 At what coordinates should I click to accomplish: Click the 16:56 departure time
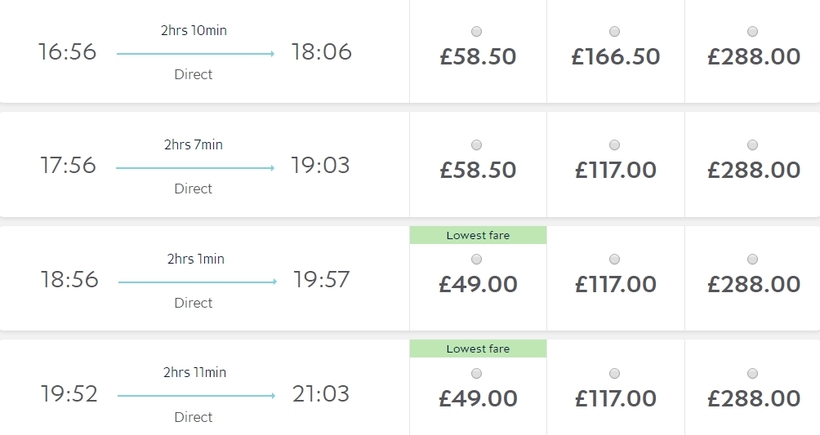(x=68, y=52)
